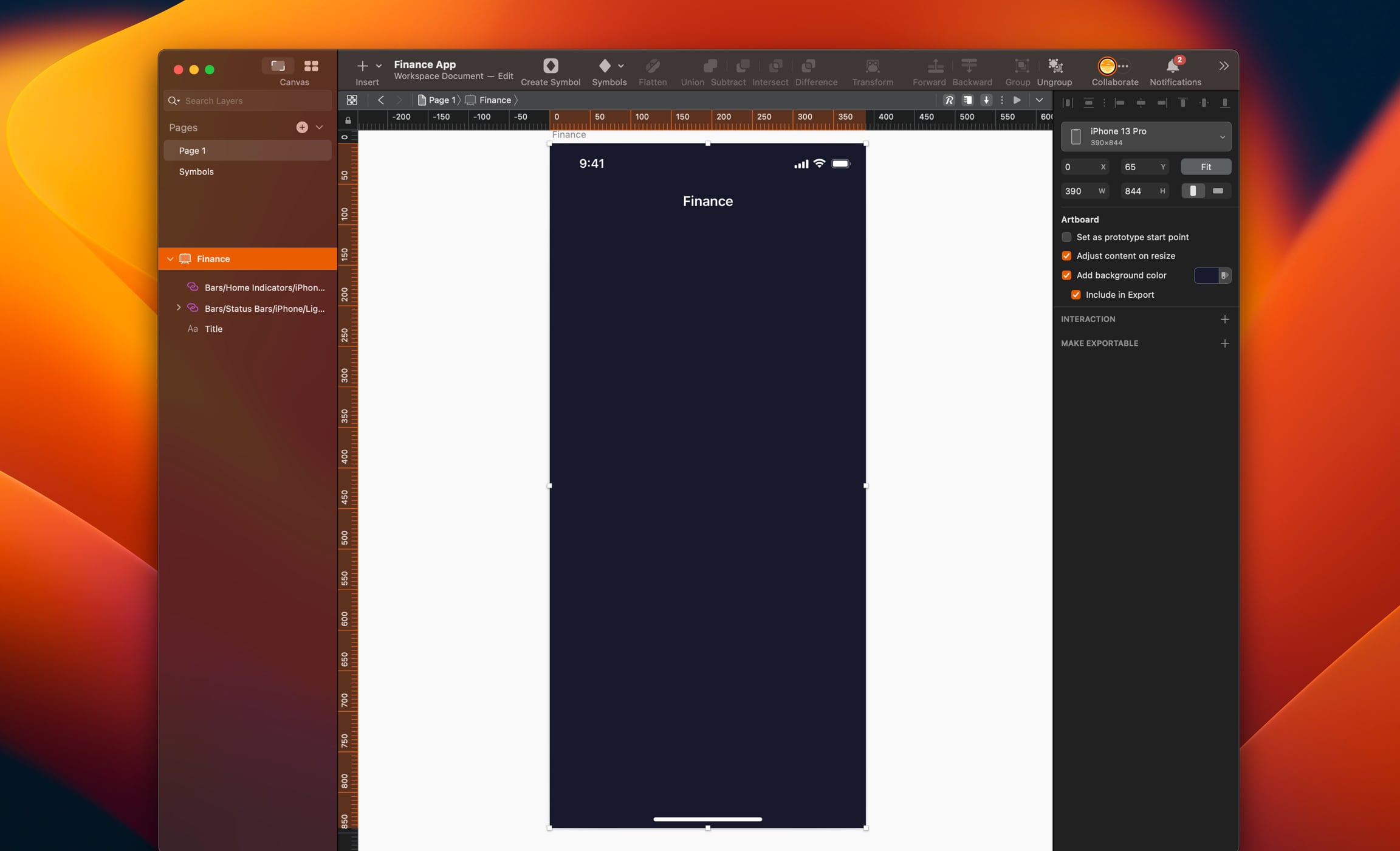Select Page 1 in pages list
The width and height of the screenshot is (1400, 851).
pos(192,151)
